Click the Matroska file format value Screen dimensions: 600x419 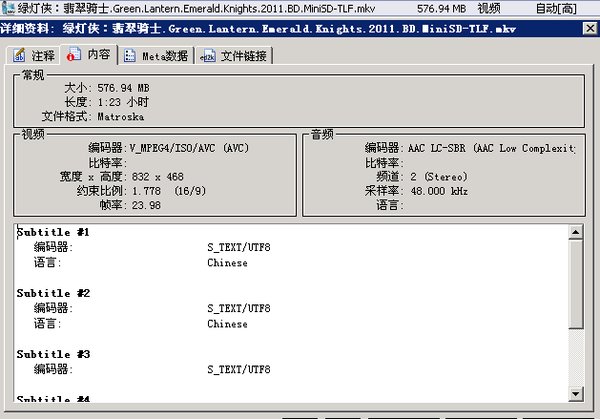tap(121, 116)
